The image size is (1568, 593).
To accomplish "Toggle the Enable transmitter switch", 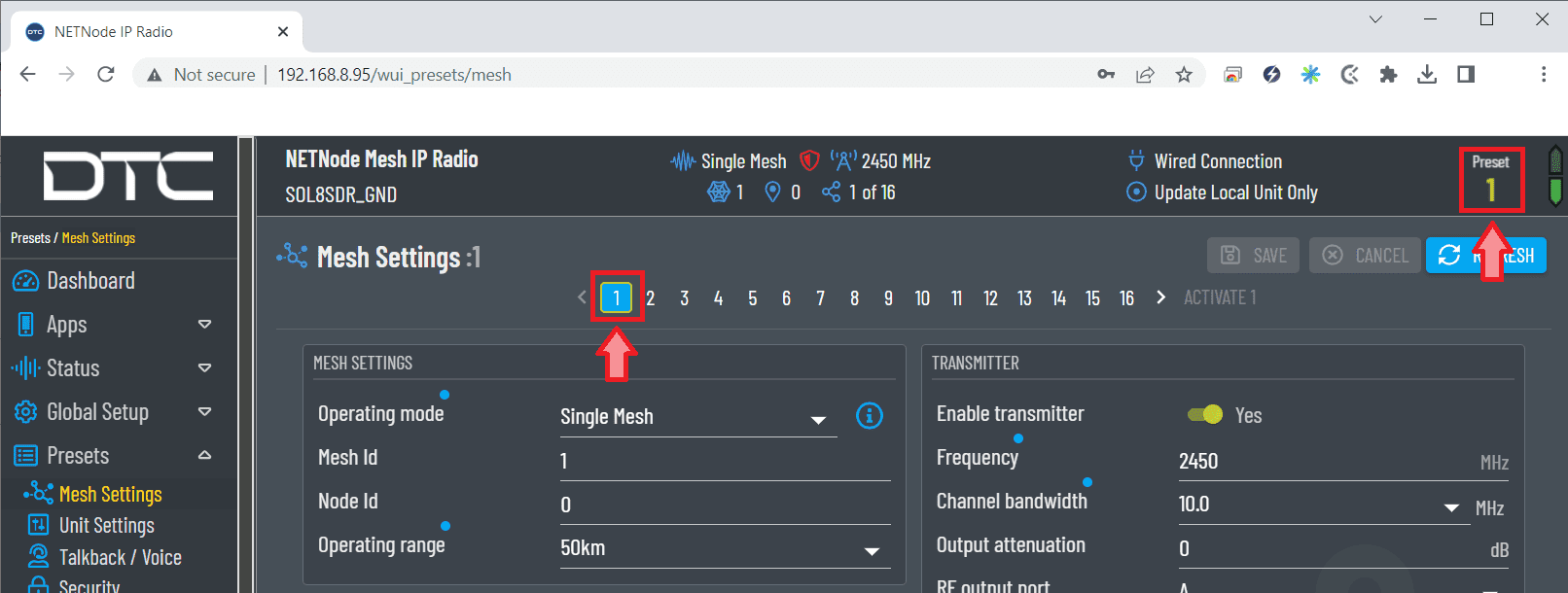I will tap(1205, 415).
